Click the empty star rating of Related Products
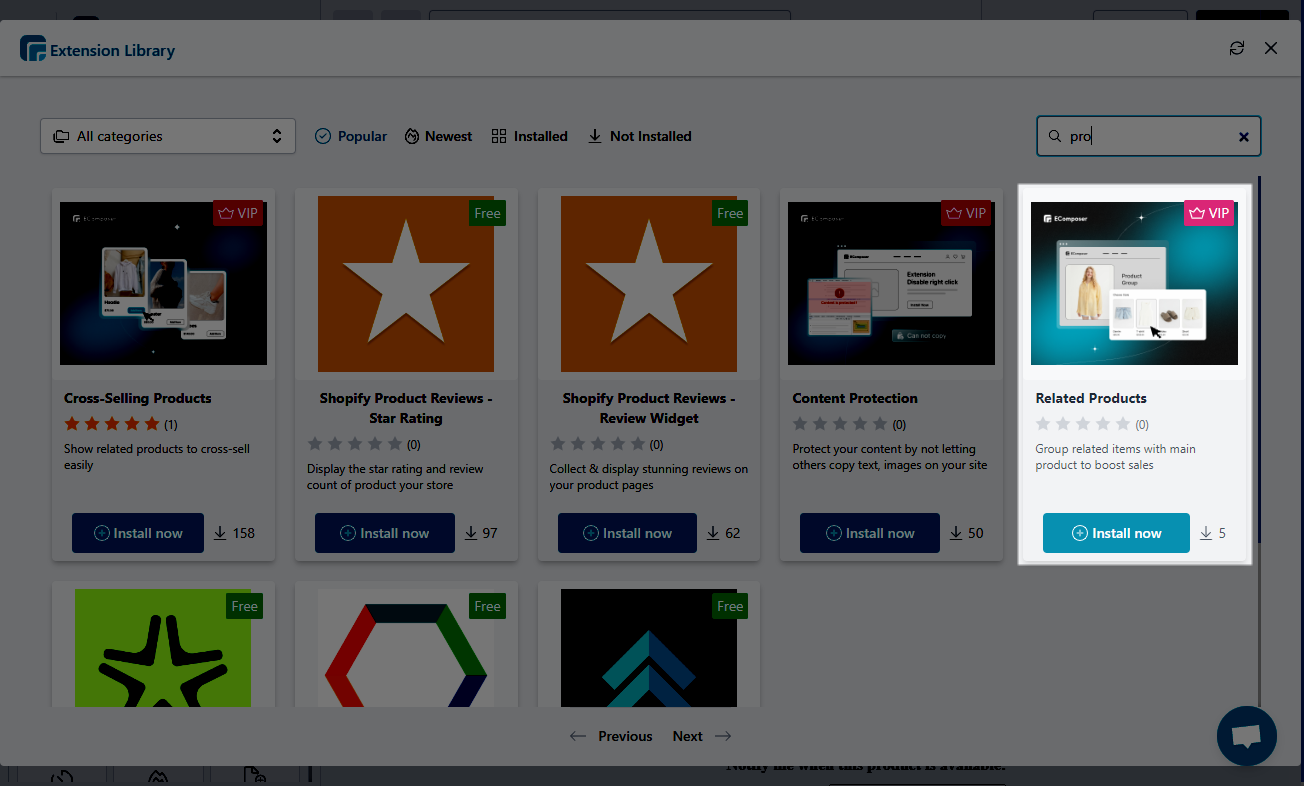The image size is (1304, 786). coord(1083,424)
